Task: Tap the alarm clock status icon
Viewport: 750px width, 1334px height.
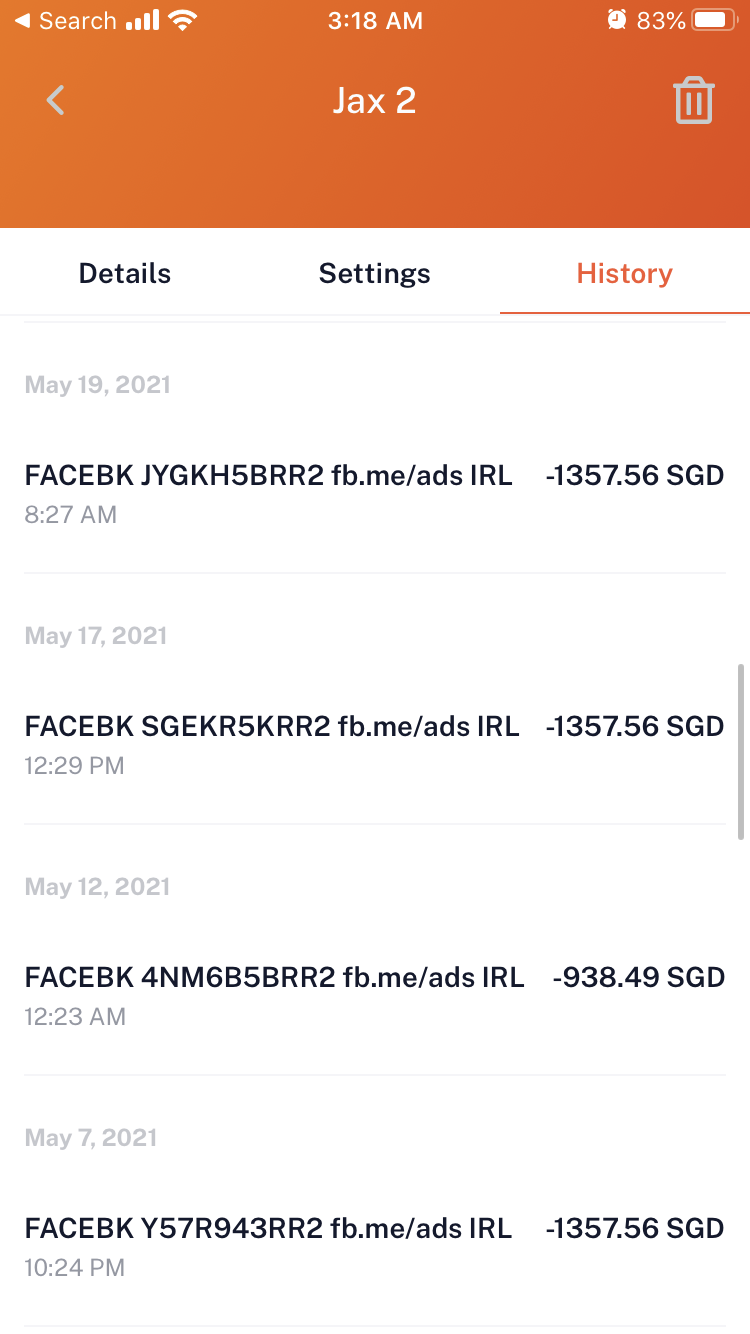Action: tap(617, 20)
